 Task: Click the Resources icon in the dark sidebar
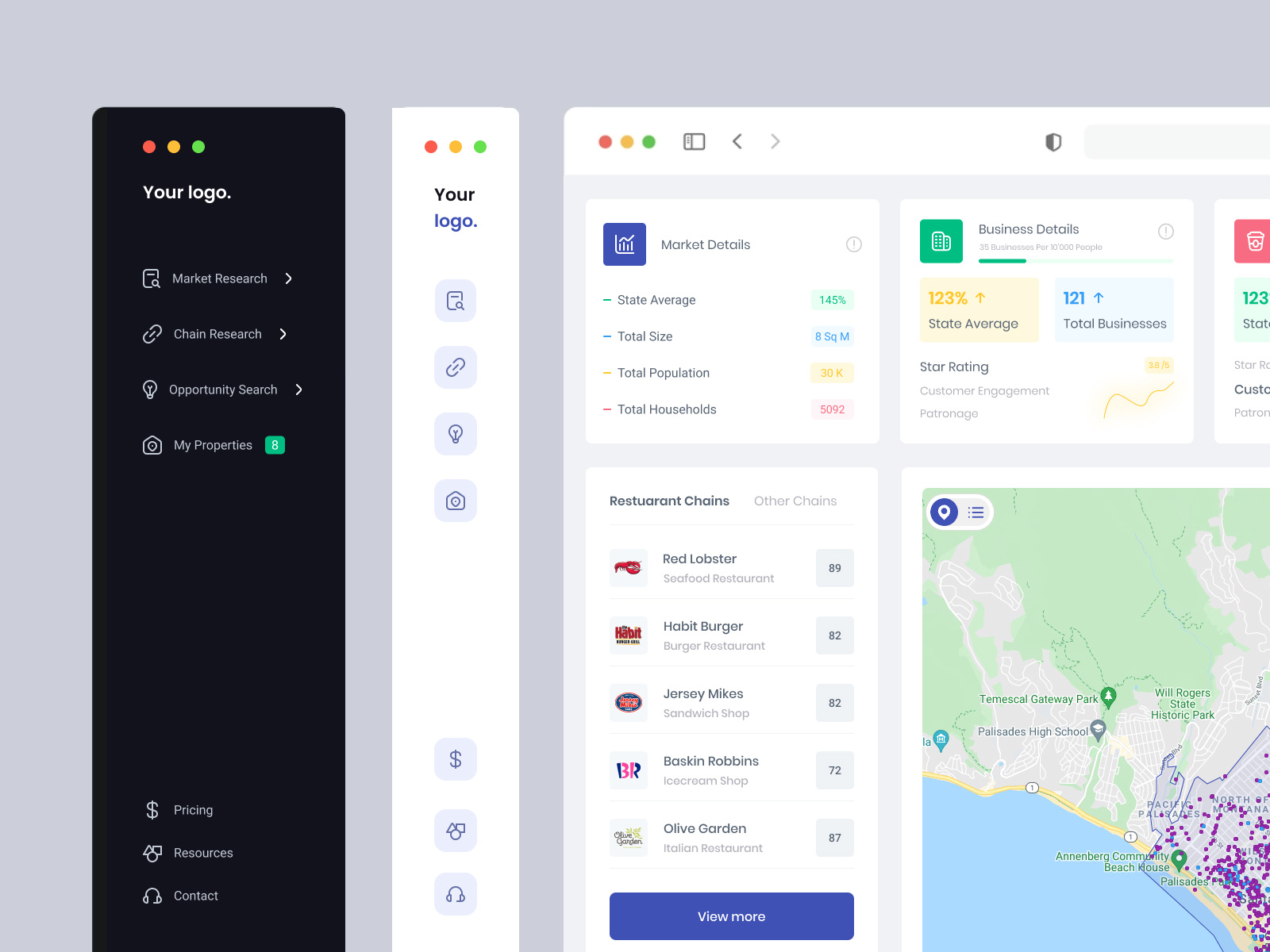152,853
